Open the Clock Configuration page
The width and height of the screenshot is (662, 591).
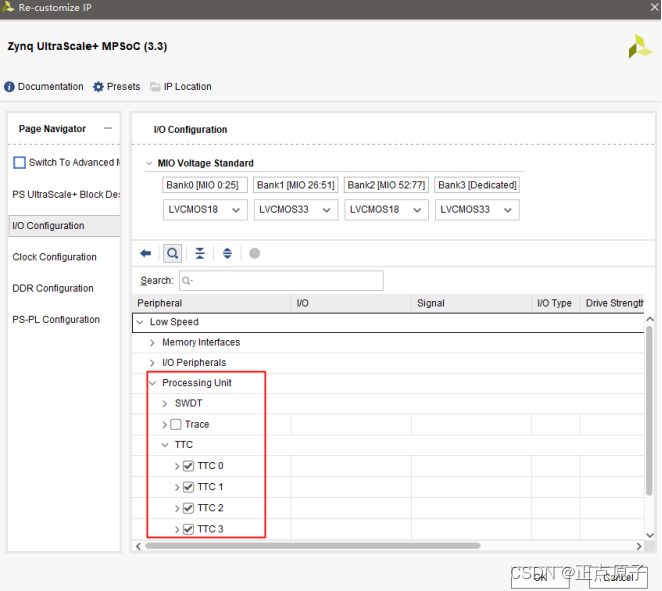tap(54, 257)
